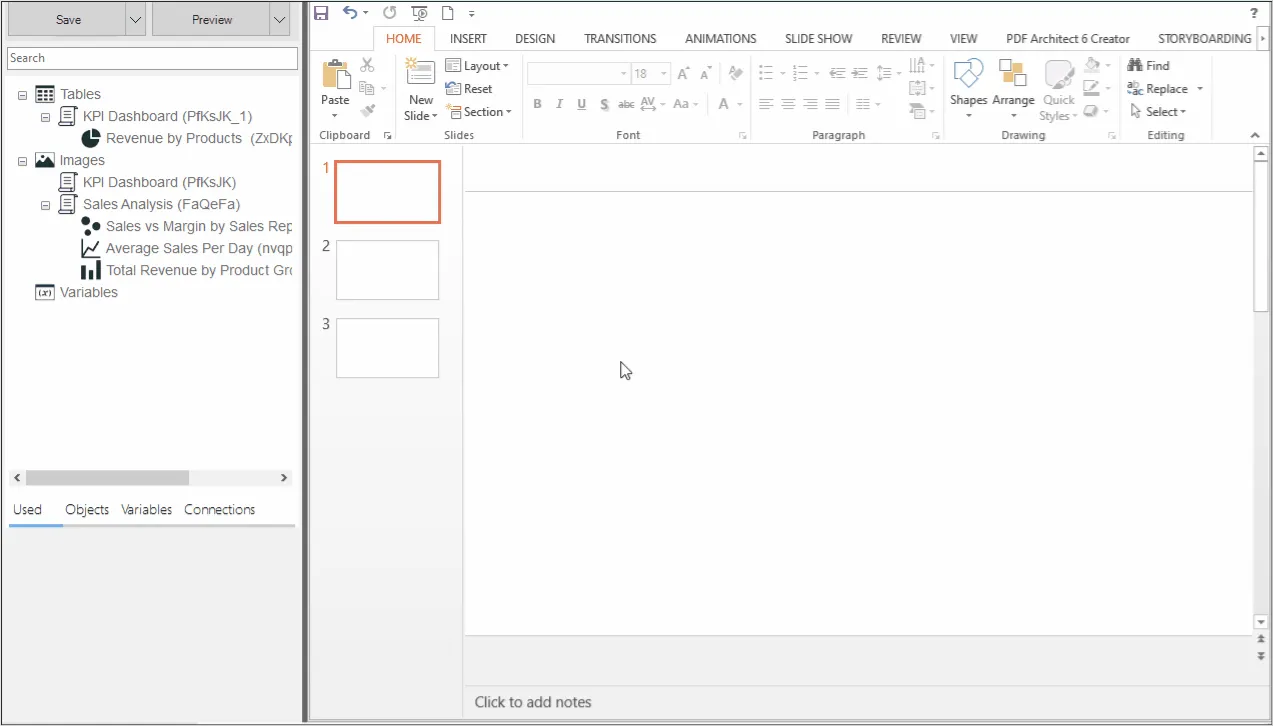Select slide 2 thumbnail
1273x726 pixels.
387,270
